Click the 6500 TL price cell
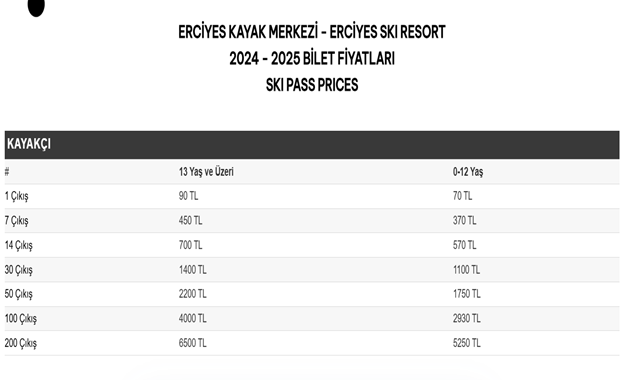Viewport: 641px width, 380px height. click(x=193, y=343)
